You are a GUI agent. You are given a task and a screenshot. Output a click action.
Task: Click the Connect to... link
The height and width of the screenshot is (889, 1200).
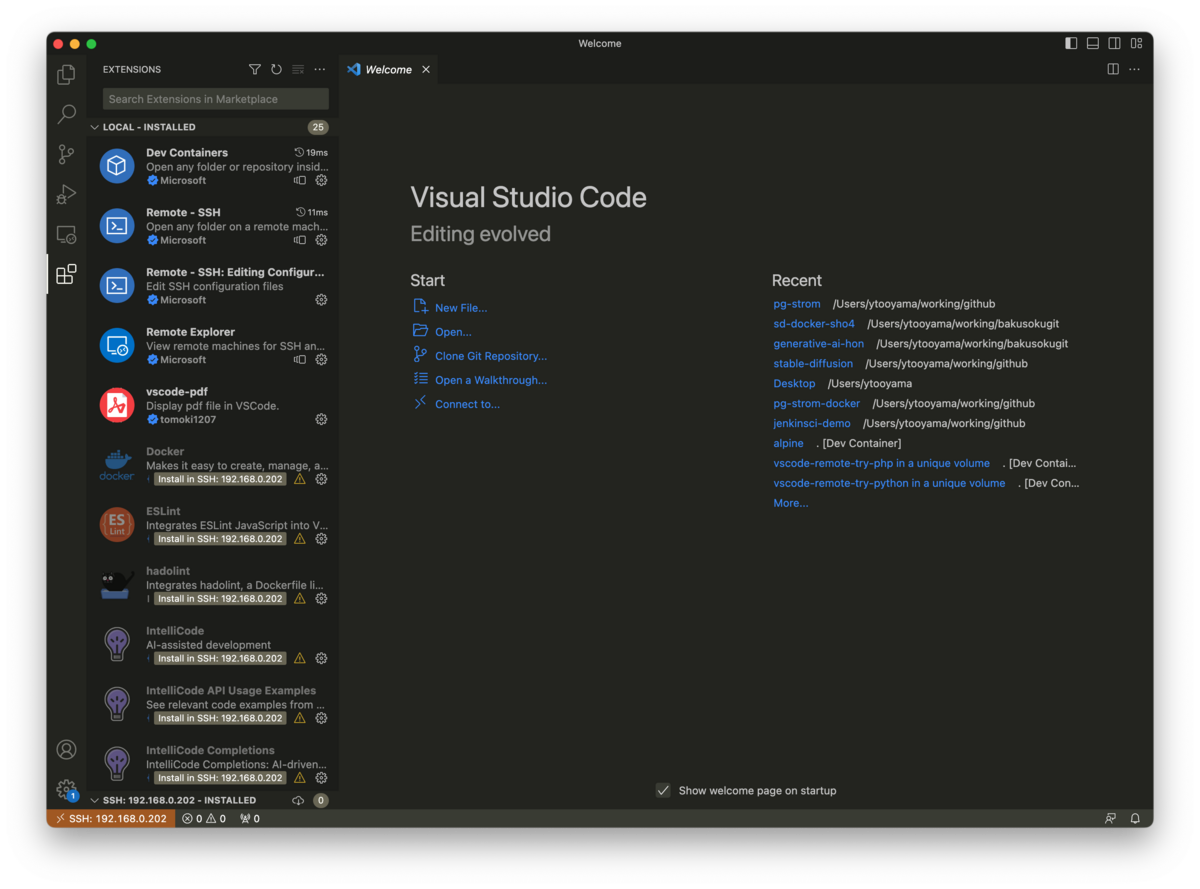467,404
